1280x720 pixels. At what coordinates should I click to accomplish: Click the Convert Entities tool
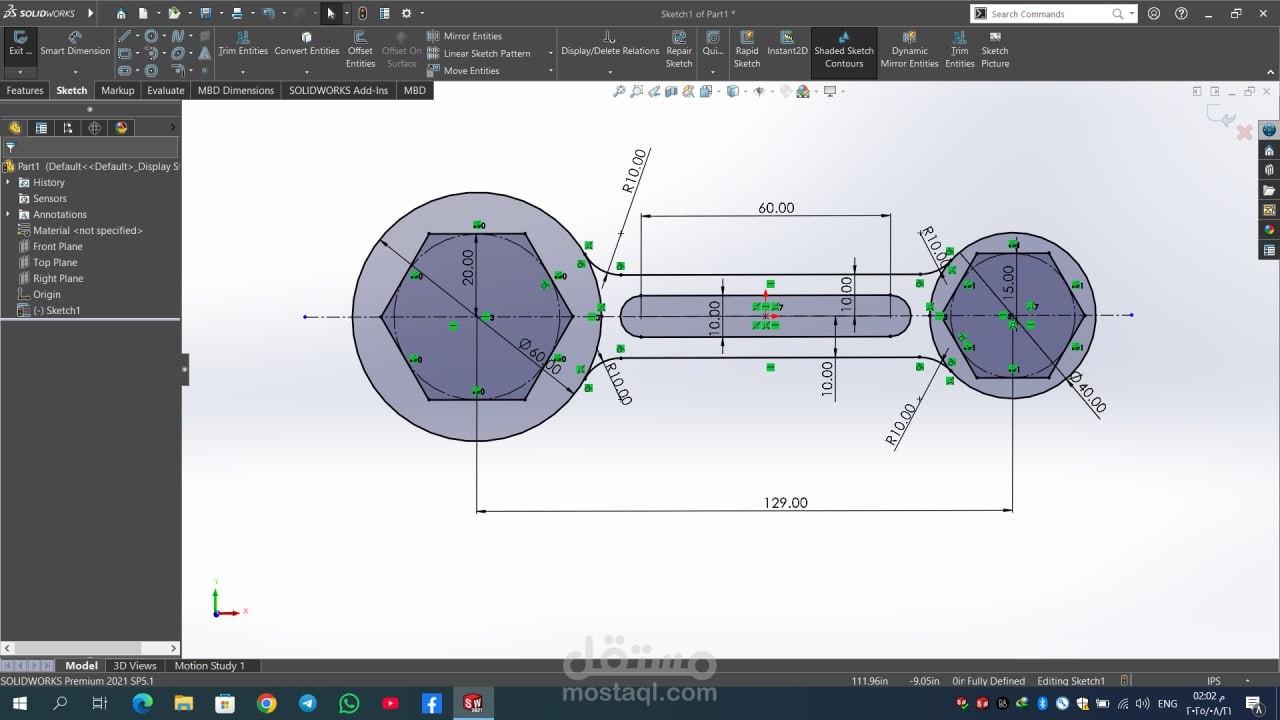point(307,44)
